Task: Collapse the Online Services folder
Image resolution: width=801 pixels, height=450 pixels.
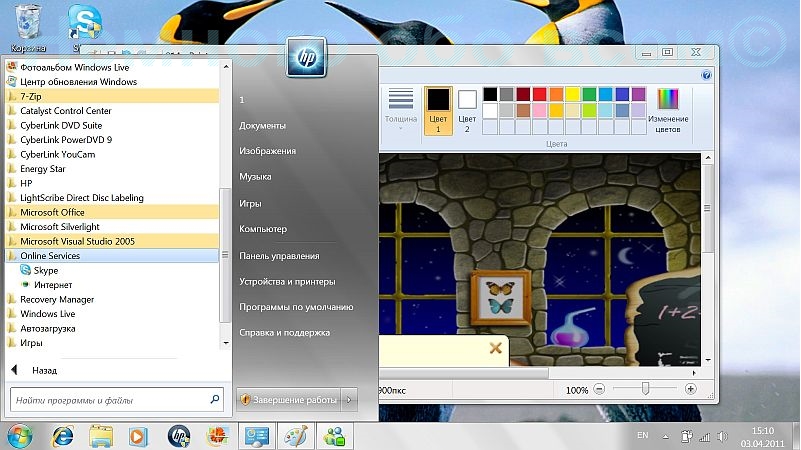Action: [x=50, y=256]
